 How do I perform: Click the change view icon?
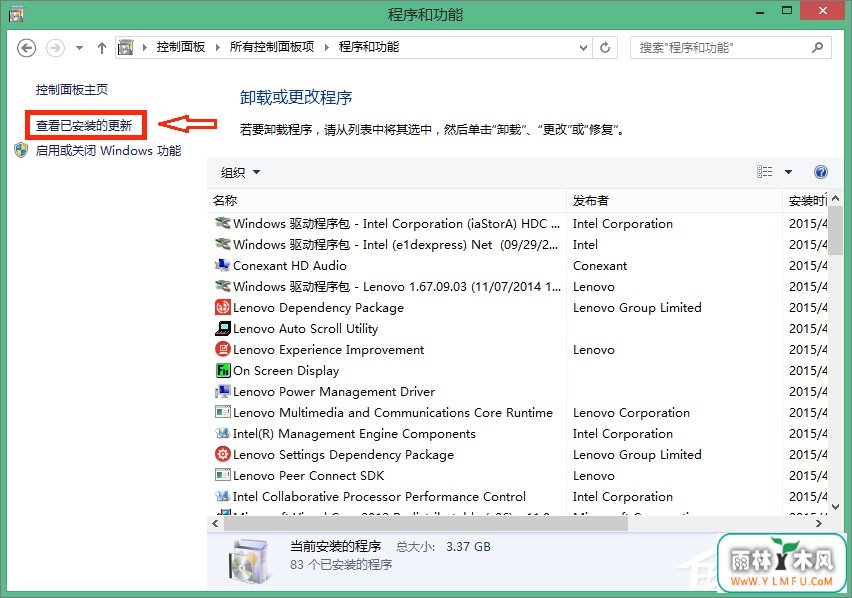click(765, 172)
